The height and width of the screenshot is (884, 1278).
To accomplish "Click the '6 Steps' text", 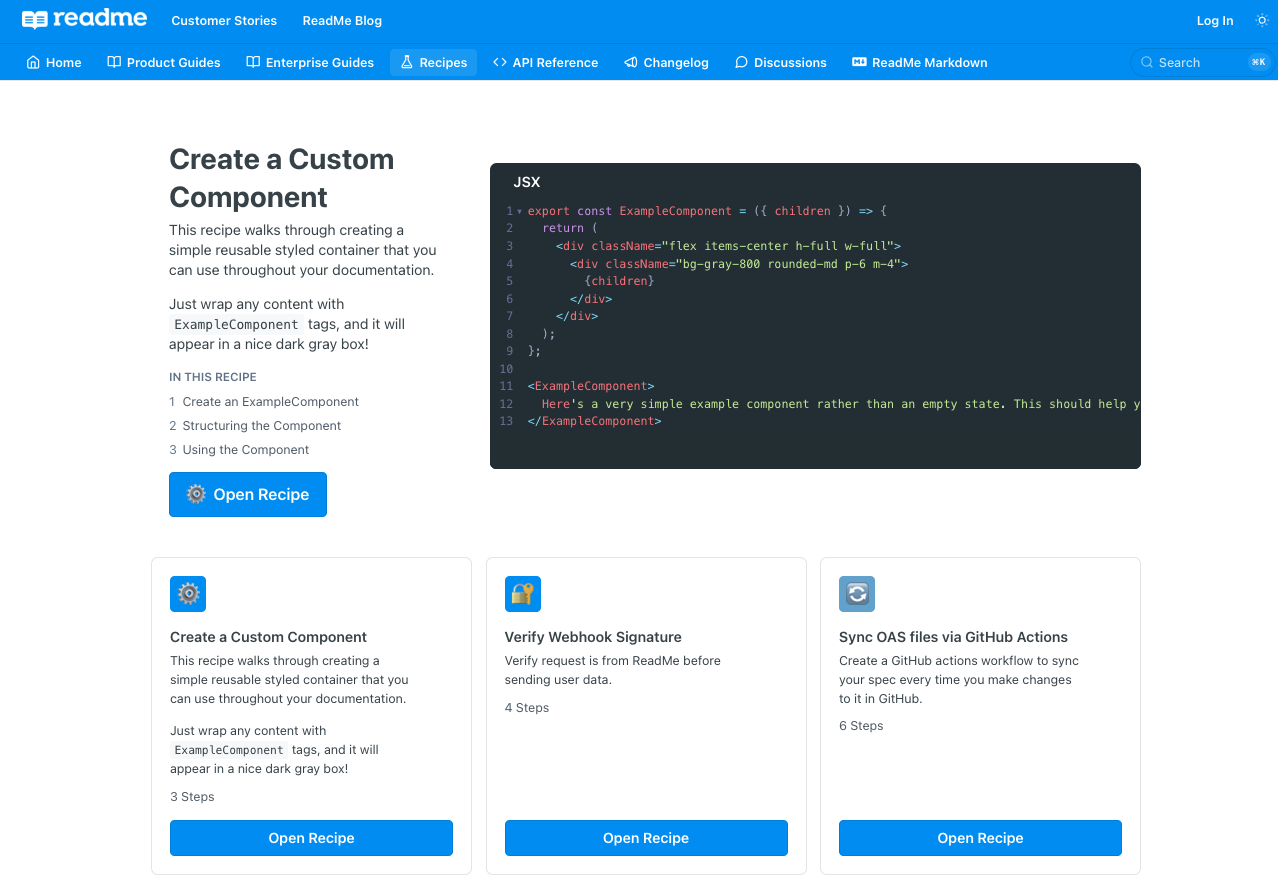I will 861,726.
